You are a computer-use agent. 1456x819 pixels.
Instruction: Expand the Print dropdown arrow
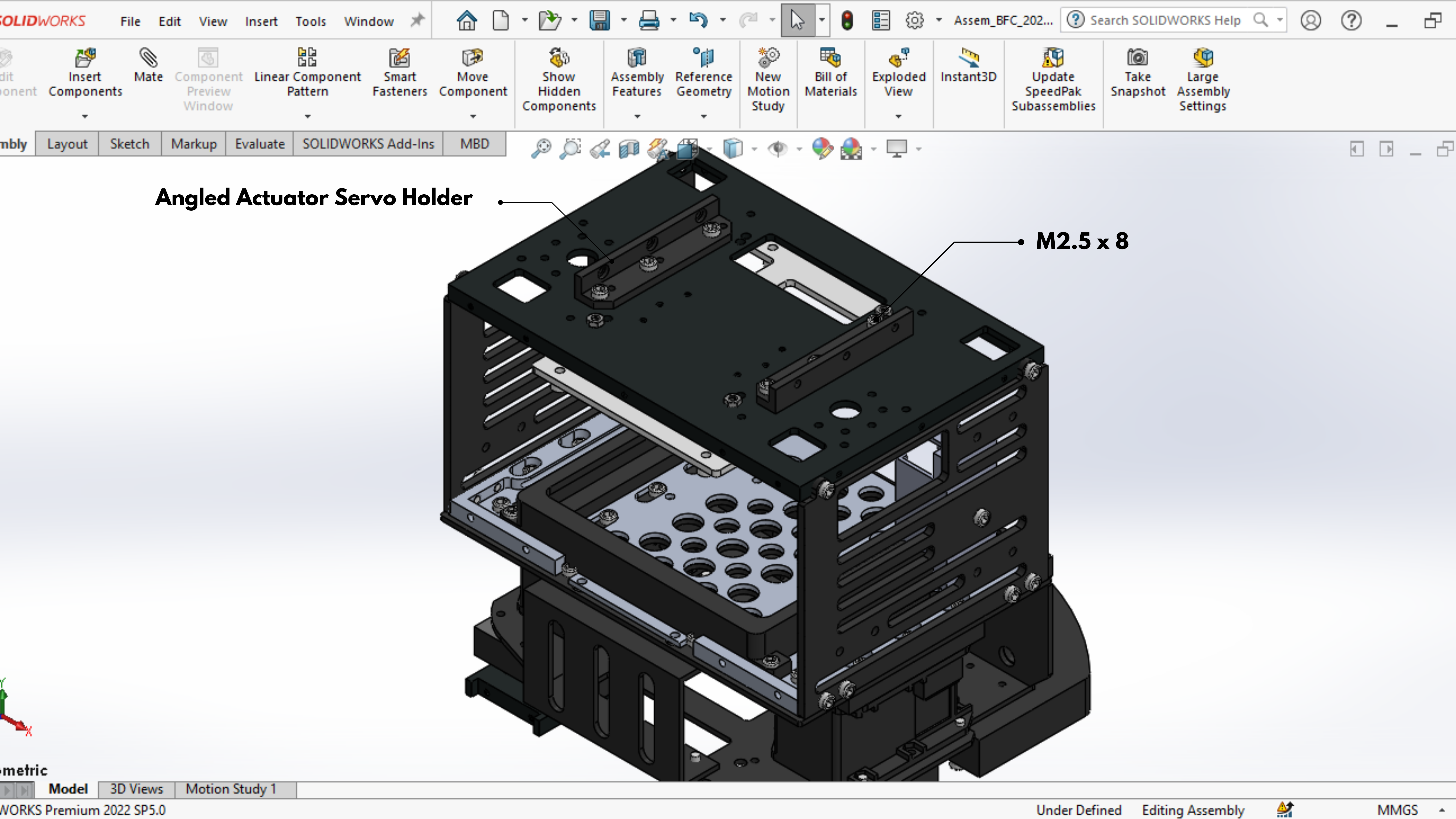coord(673,20)
